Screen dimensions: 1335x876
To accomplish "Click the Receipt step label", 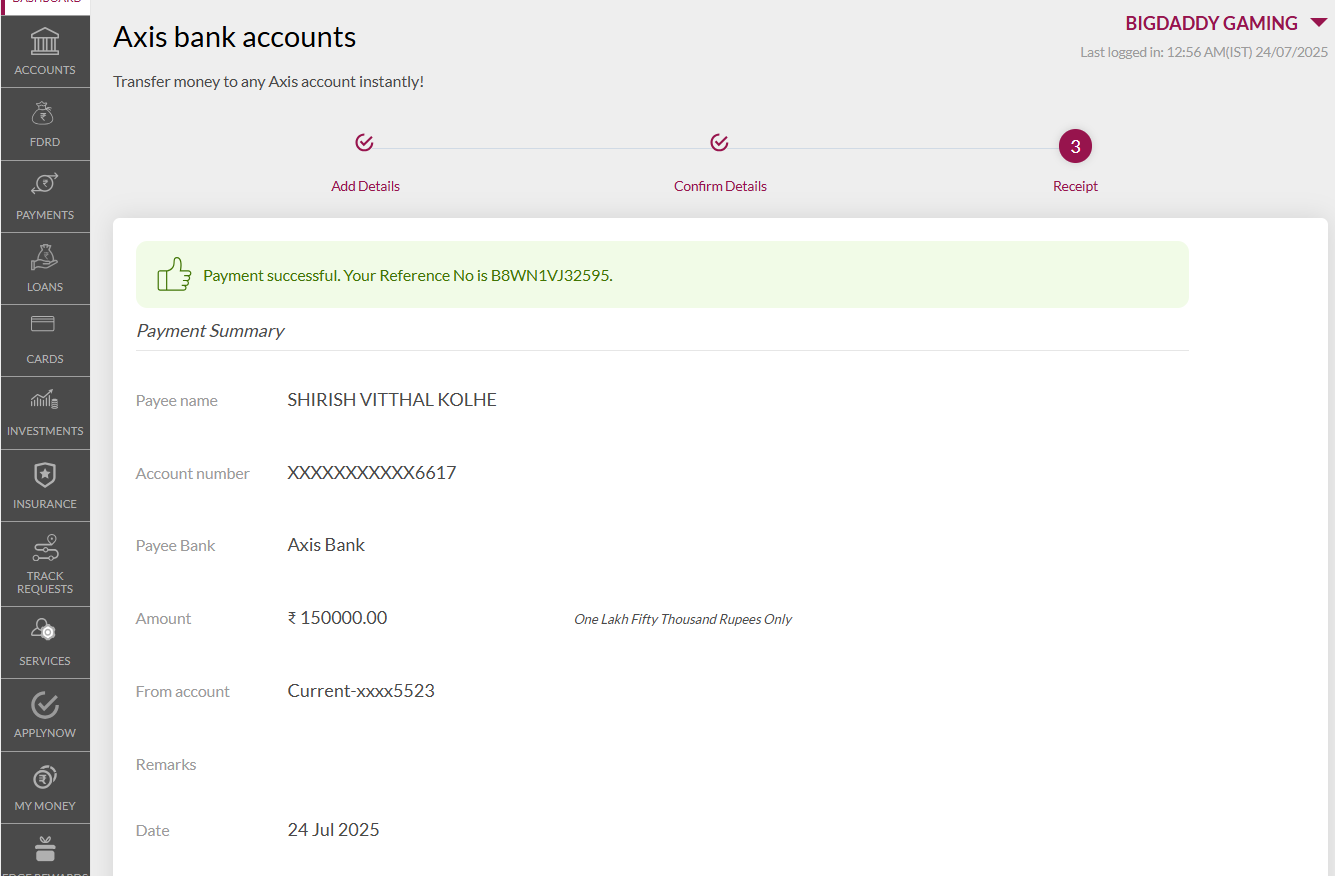I will click(x=1075, y=186).
